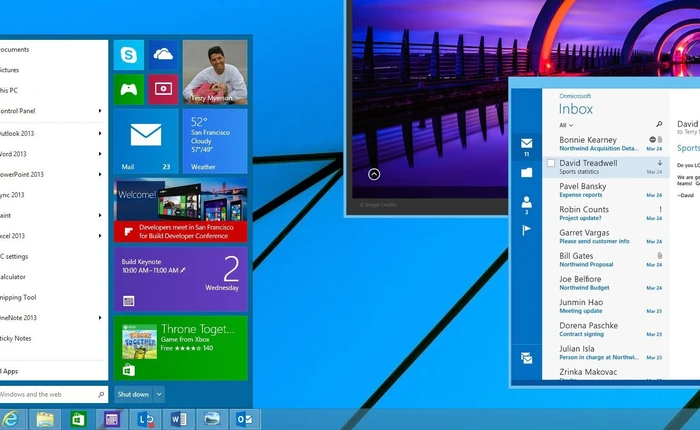
Task: Launch the Xbox Games tile
Action: pos(129,89)
